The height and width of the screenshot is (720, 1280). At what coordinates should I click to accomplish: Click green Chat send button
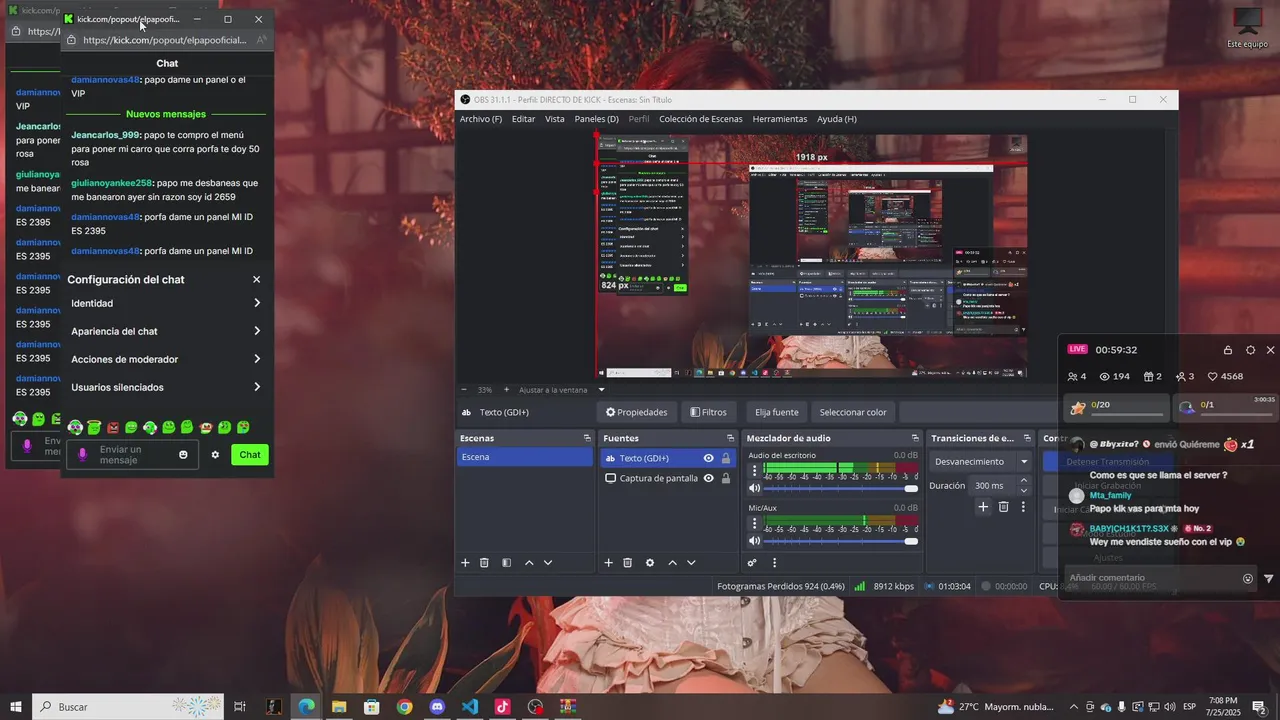(250, 455)
